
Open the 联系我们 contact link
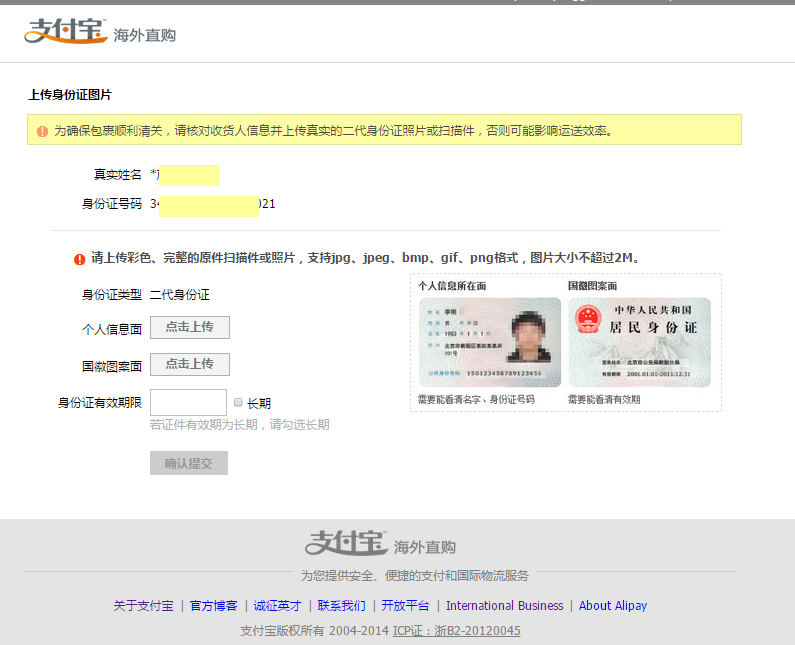(341, 606)
